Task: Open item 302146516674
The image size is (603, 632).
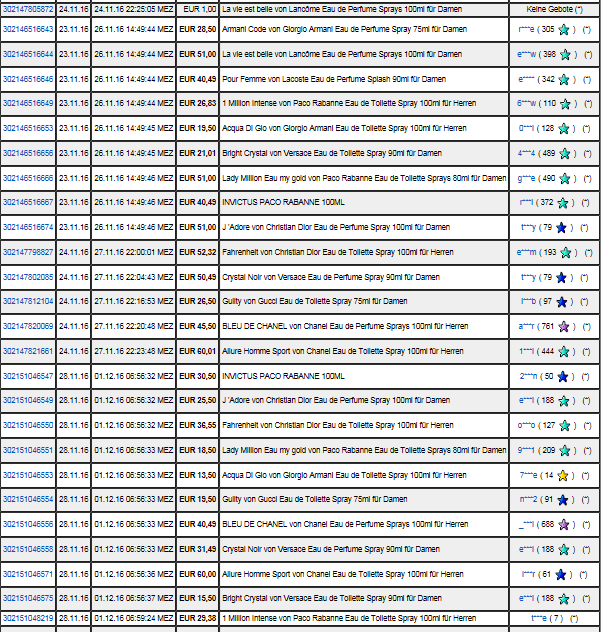Action: click(x=28, y=227)
